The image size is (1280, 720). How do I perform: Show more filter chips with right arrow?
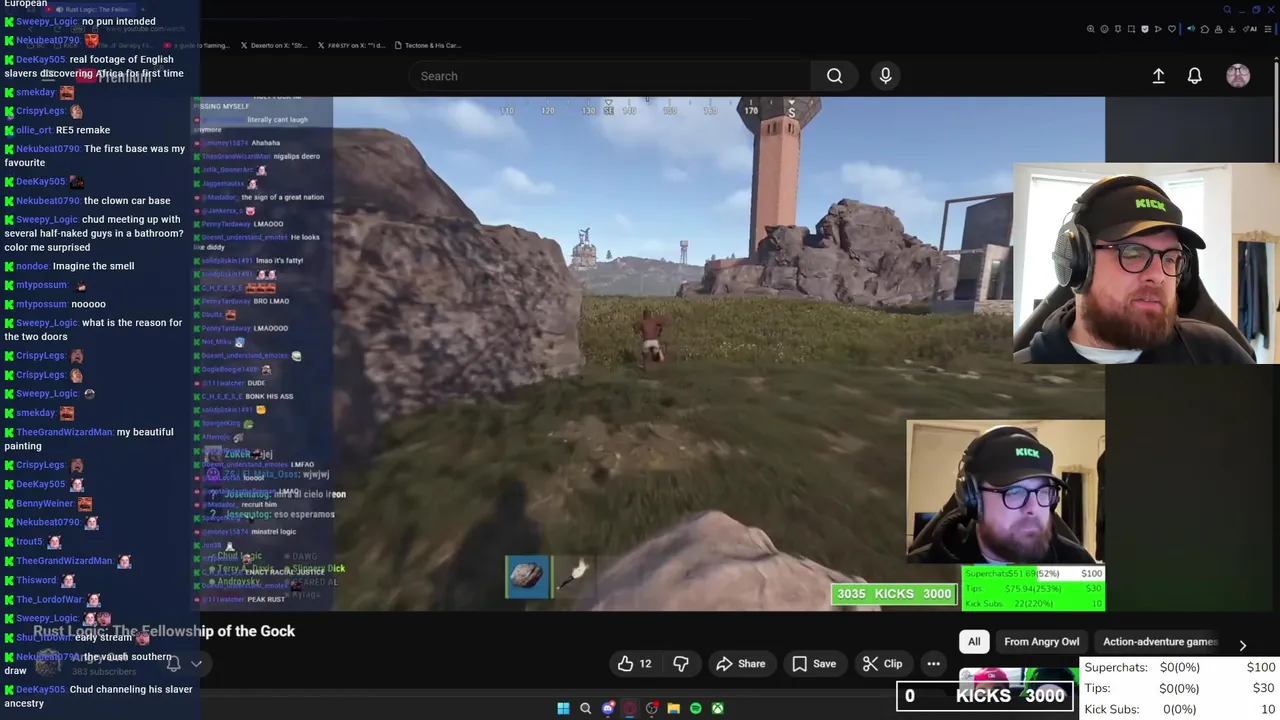[x=1242, y=645]
